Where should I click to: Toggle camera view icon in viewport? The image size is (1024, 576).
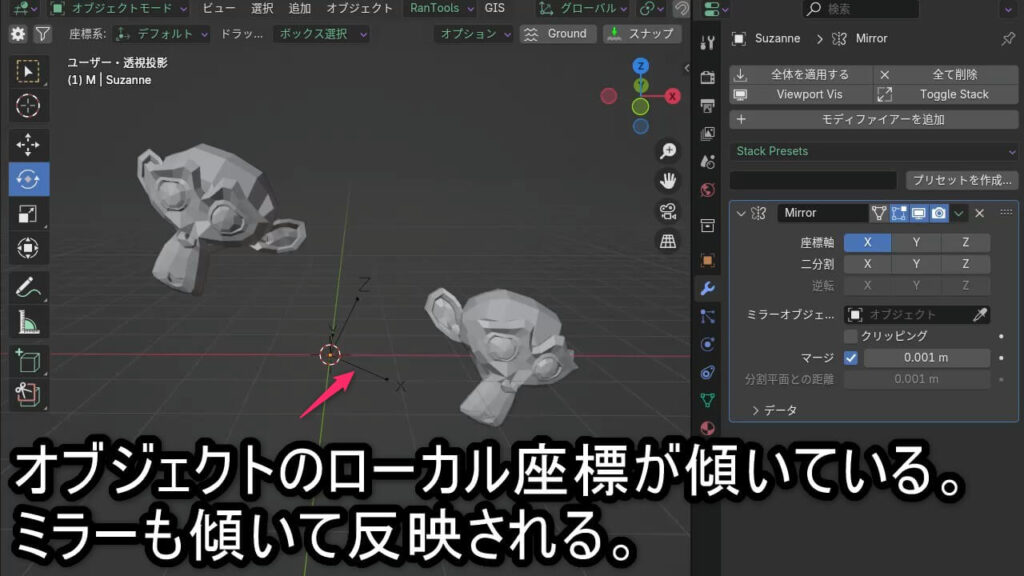pyautogui.click(x=668, y=211)
